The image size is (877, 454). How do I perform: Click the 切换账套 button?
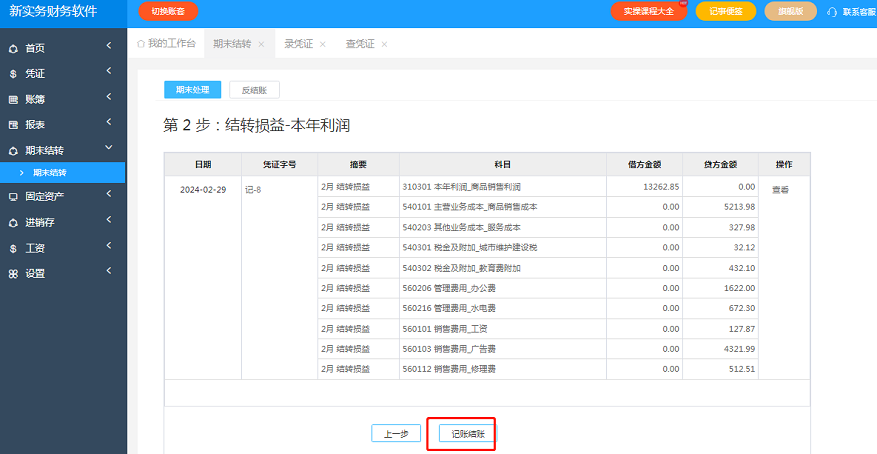(168, 11)
